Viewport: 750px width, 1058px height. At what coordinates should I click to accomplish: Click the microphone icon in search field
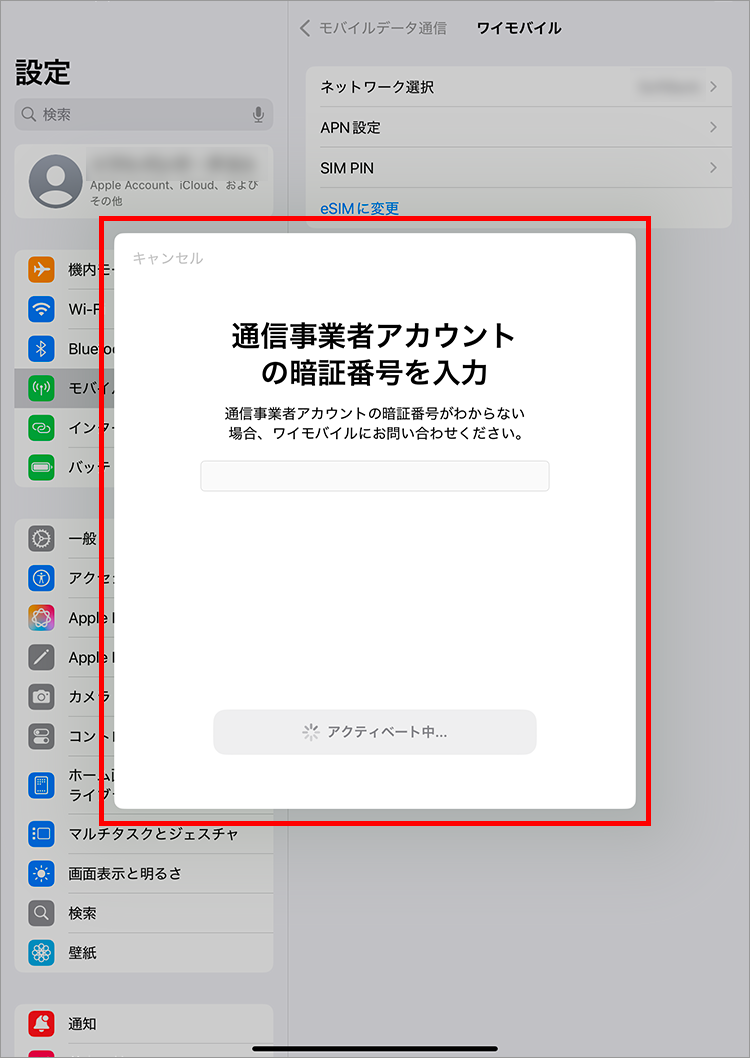(x=258, y=115)
